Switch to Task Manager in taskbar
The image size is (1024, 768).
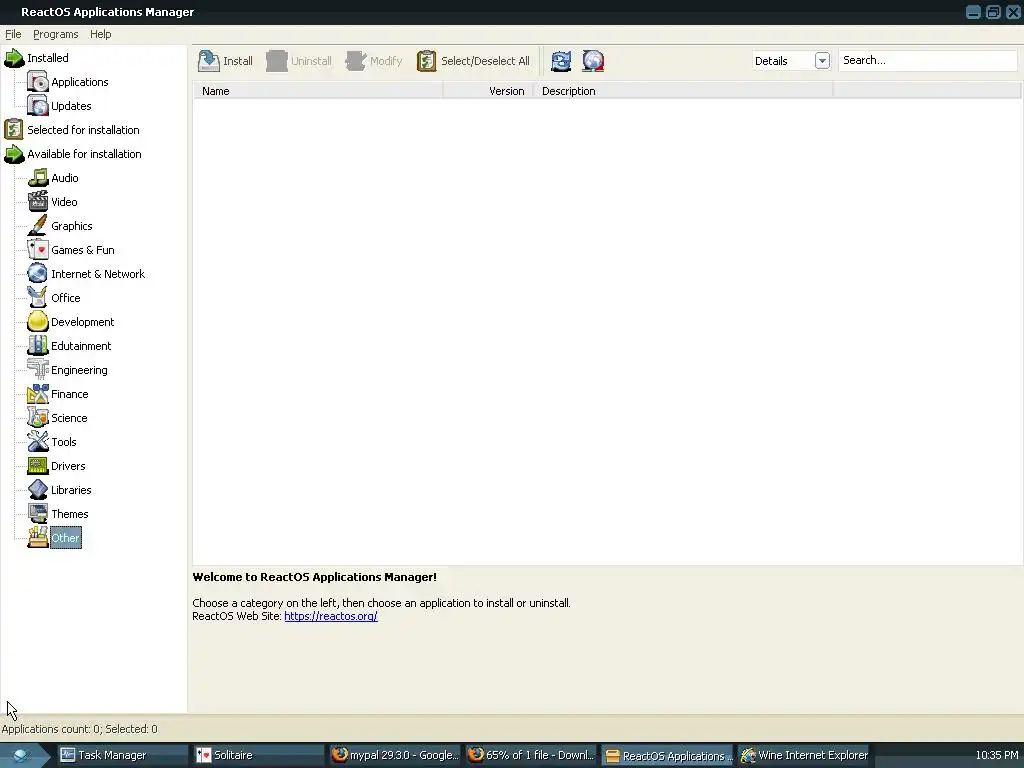pos(122,755)
